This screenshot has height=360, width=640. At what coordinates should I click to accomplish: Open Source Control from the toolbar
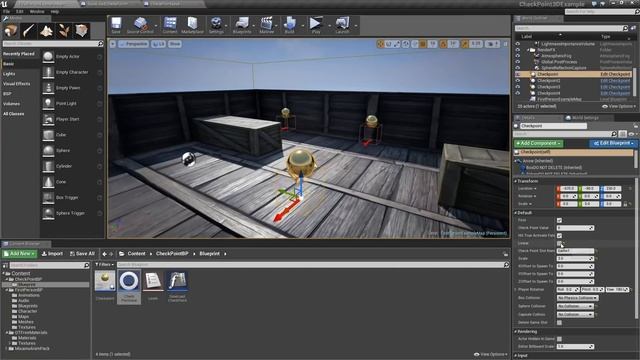tap(140, 24)
